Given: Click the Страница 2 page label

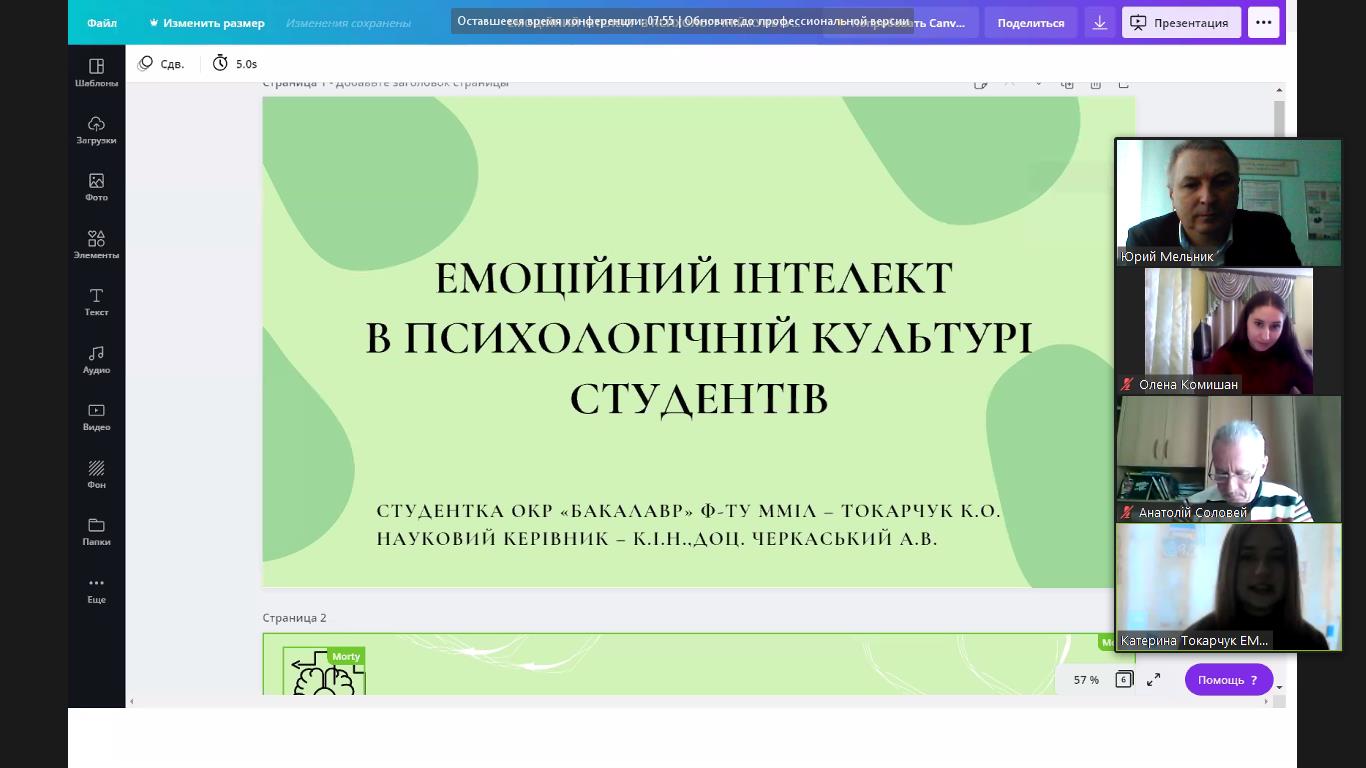Looking at the screenshot, I should pos(294,618).
